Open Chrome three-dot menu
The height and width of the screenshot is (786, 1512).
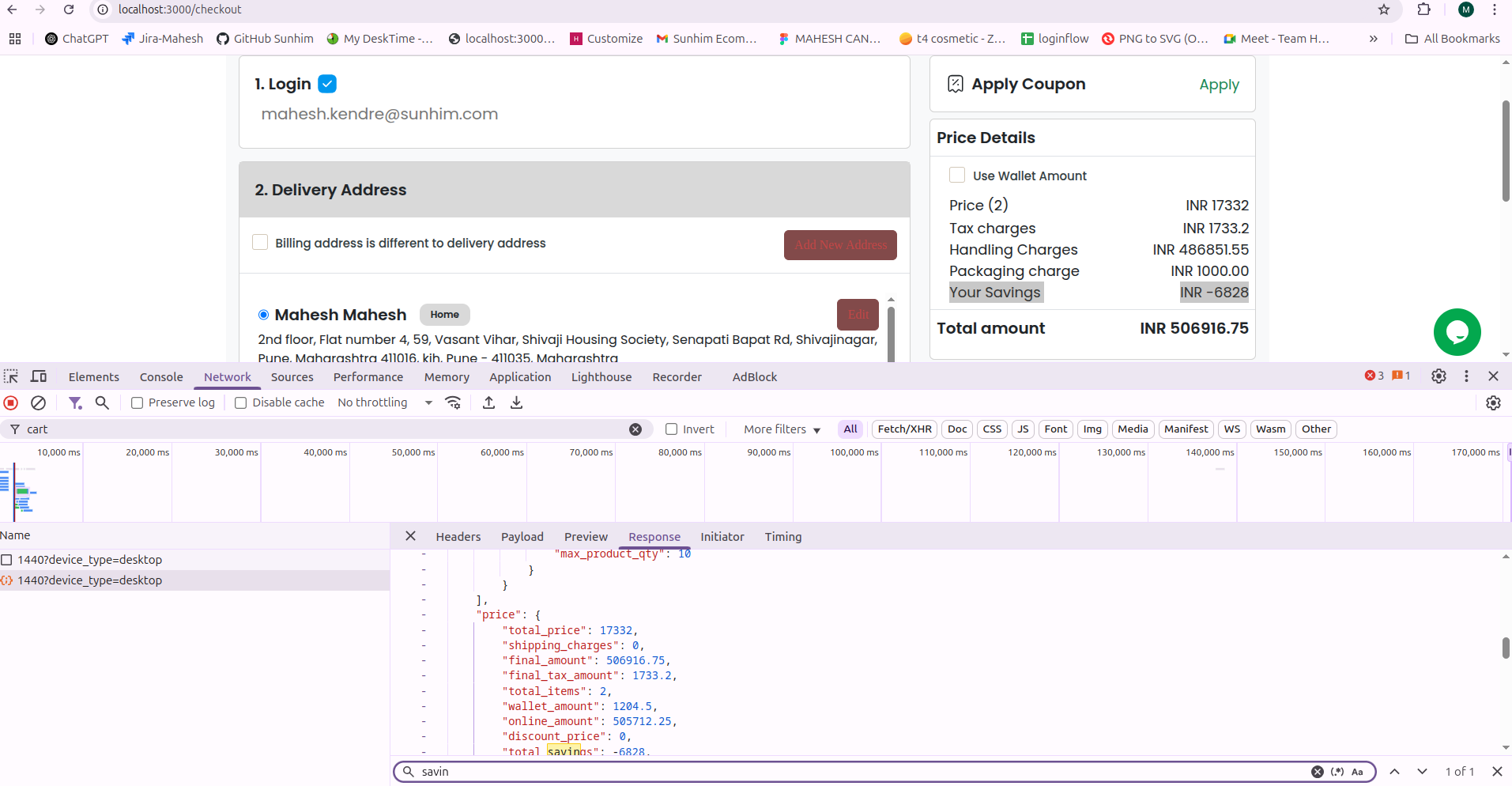(x=1495, y=9)
